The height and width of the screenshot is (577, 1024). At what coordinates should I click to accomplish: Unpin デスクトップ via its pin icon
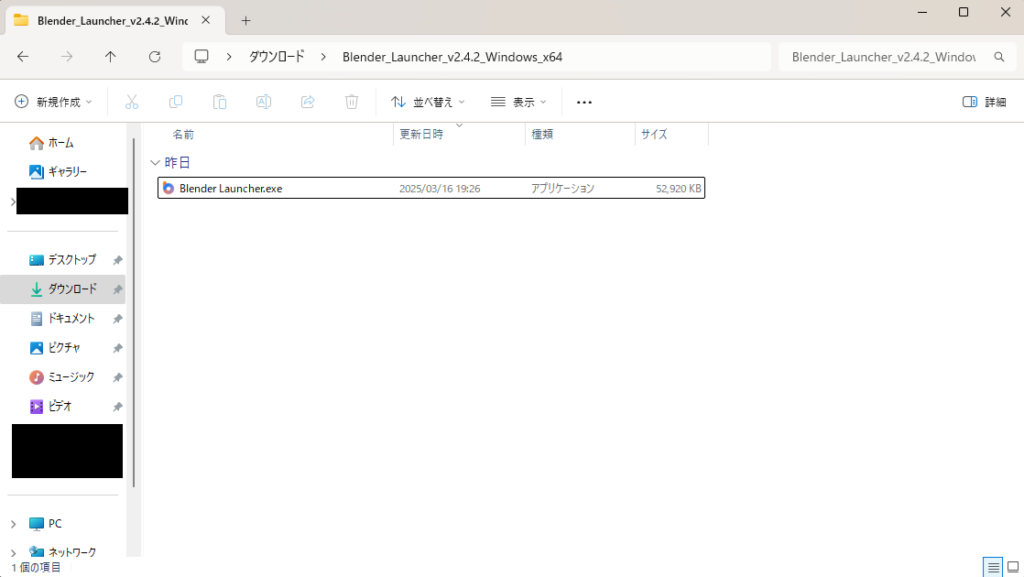(118, 260)
